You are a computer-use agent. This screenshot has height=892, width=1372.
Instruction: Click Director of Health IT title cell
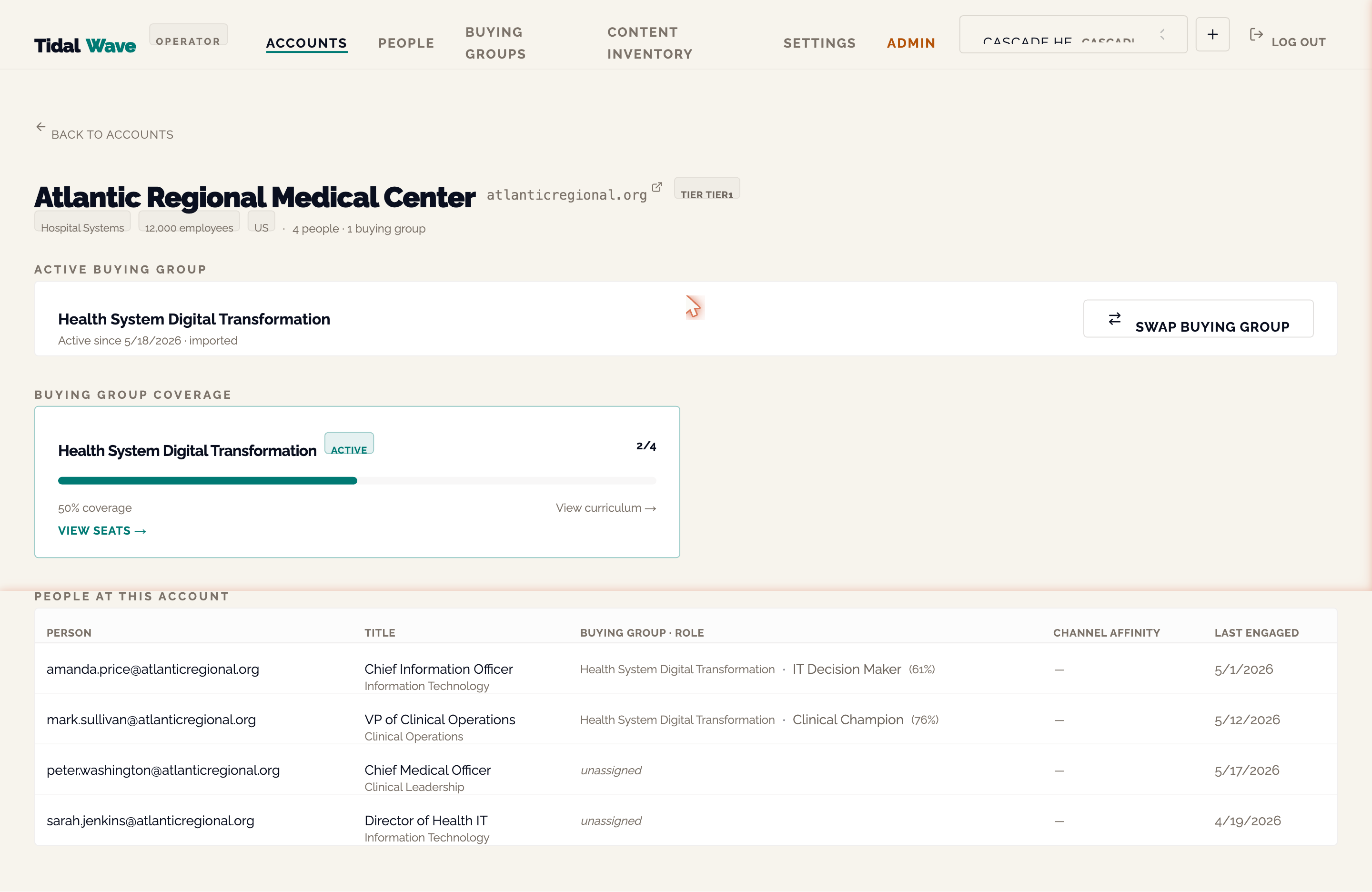click(425, 821)
